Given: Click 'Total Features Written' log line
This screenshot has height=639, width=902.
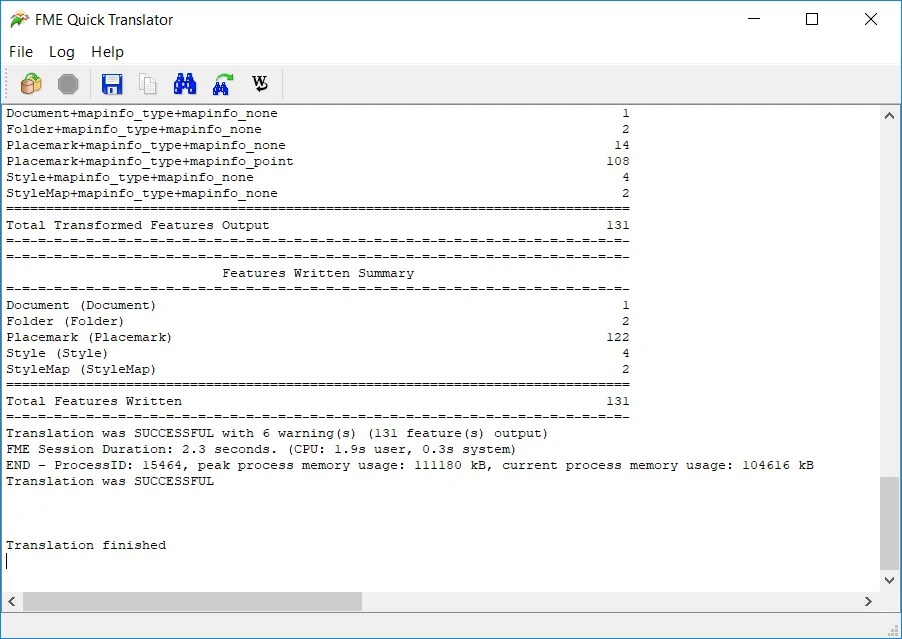Looking at the screenshot, I should coord(318,401).
